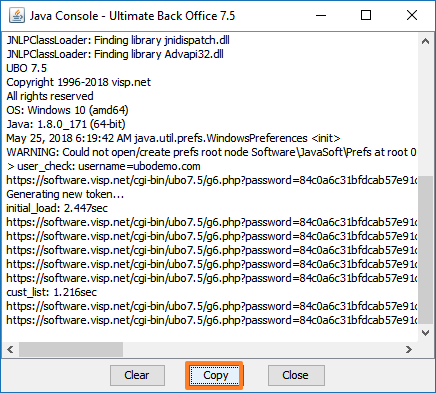
Task: Maximize the Java Console window
Action: 366,15
